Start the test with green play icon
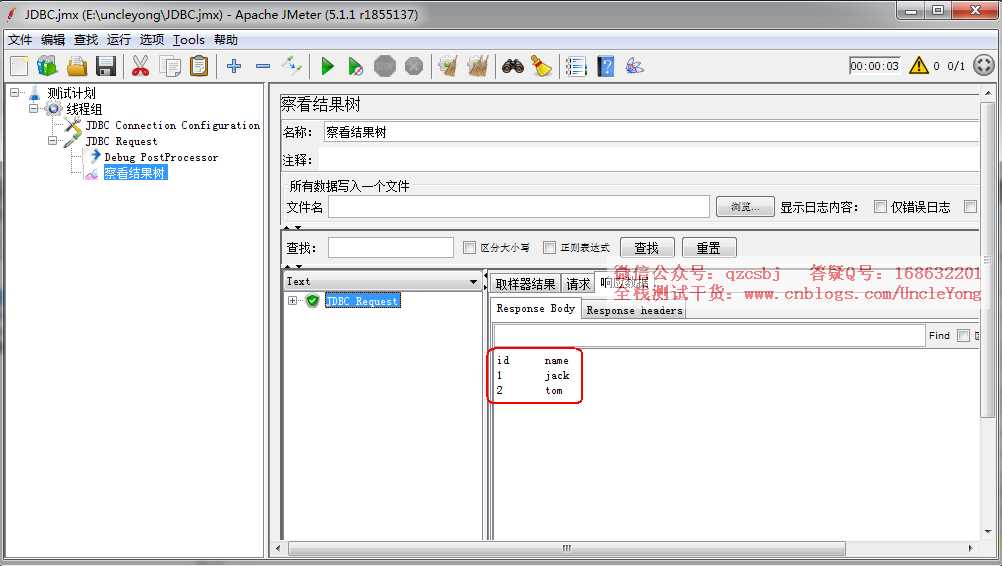1002x566 pixels. click(327, 66)
